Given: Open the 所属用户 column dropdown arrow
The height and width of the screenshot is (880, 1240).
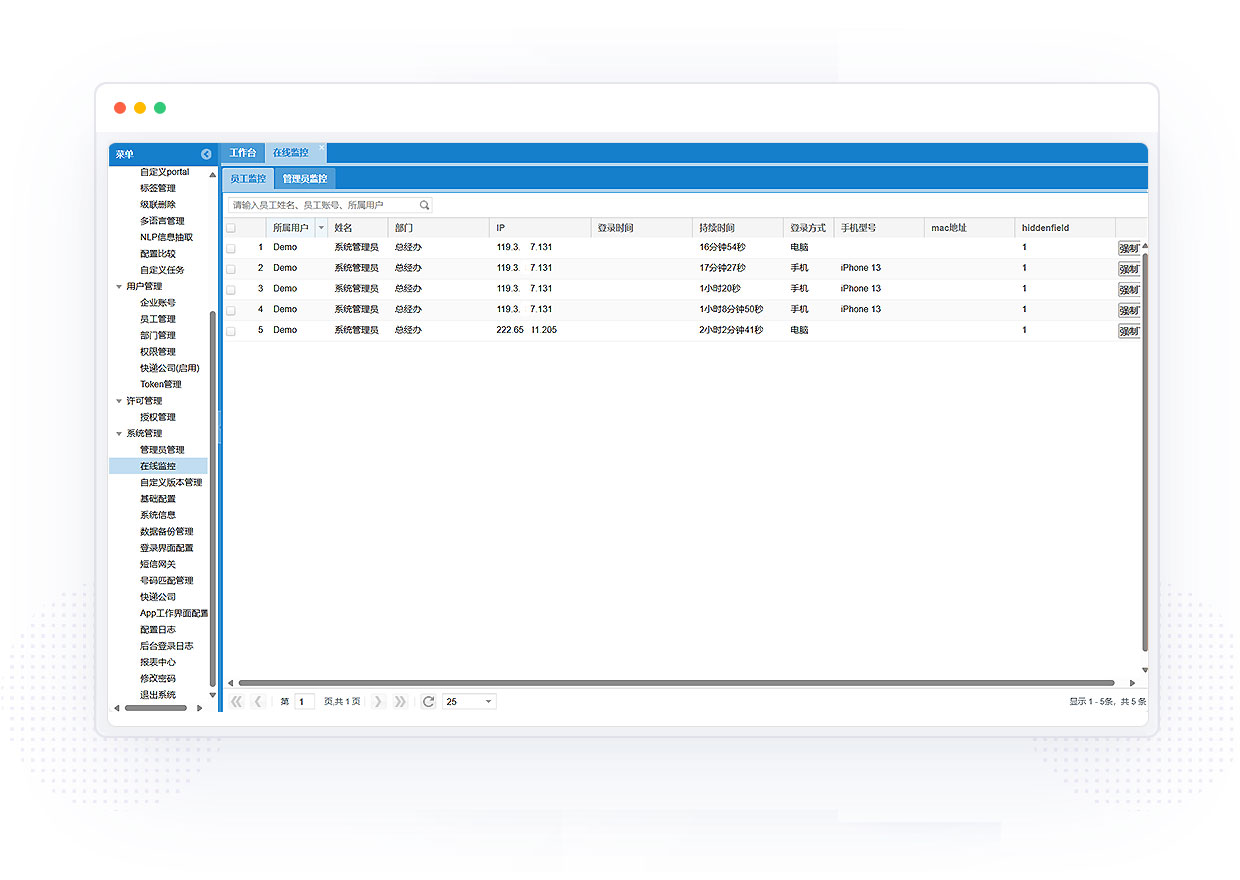Looking at the screenshot, I should tap(321, 228).
